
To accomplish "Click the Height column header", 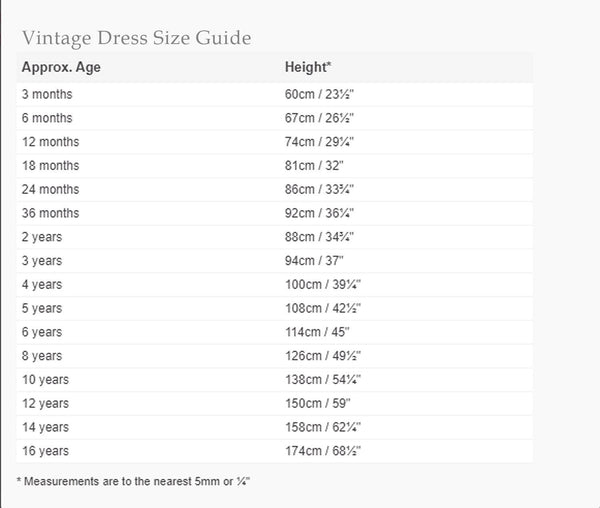I will pos(308,68).
